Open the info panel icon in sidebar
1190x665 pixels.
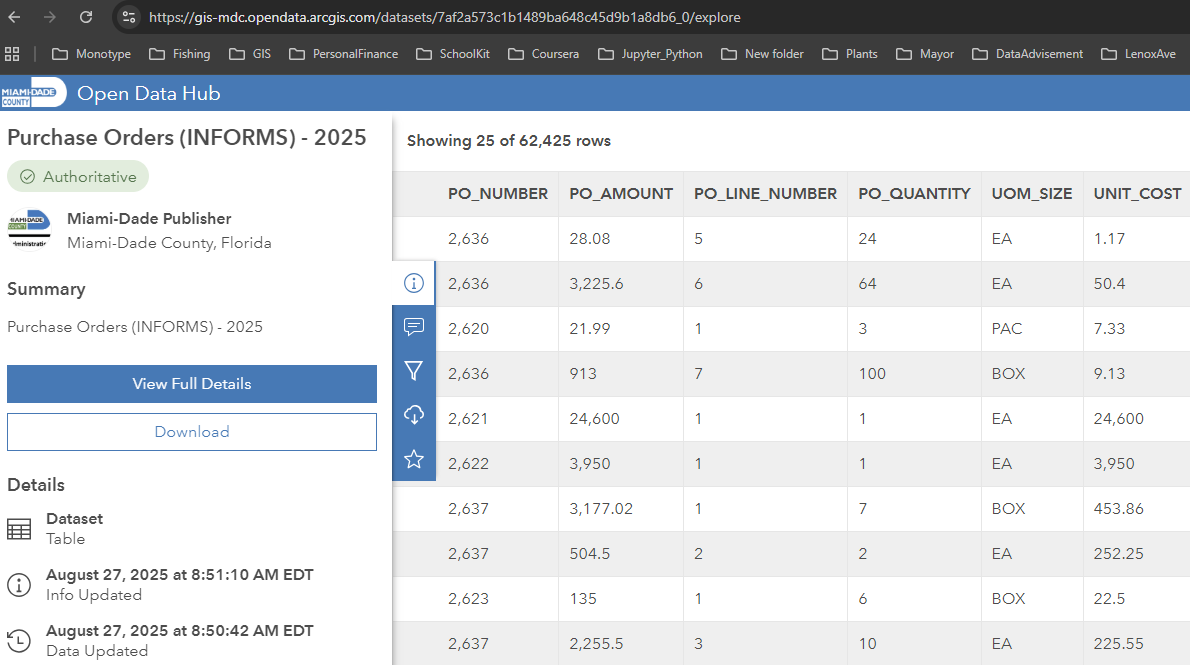pos(414,283)
